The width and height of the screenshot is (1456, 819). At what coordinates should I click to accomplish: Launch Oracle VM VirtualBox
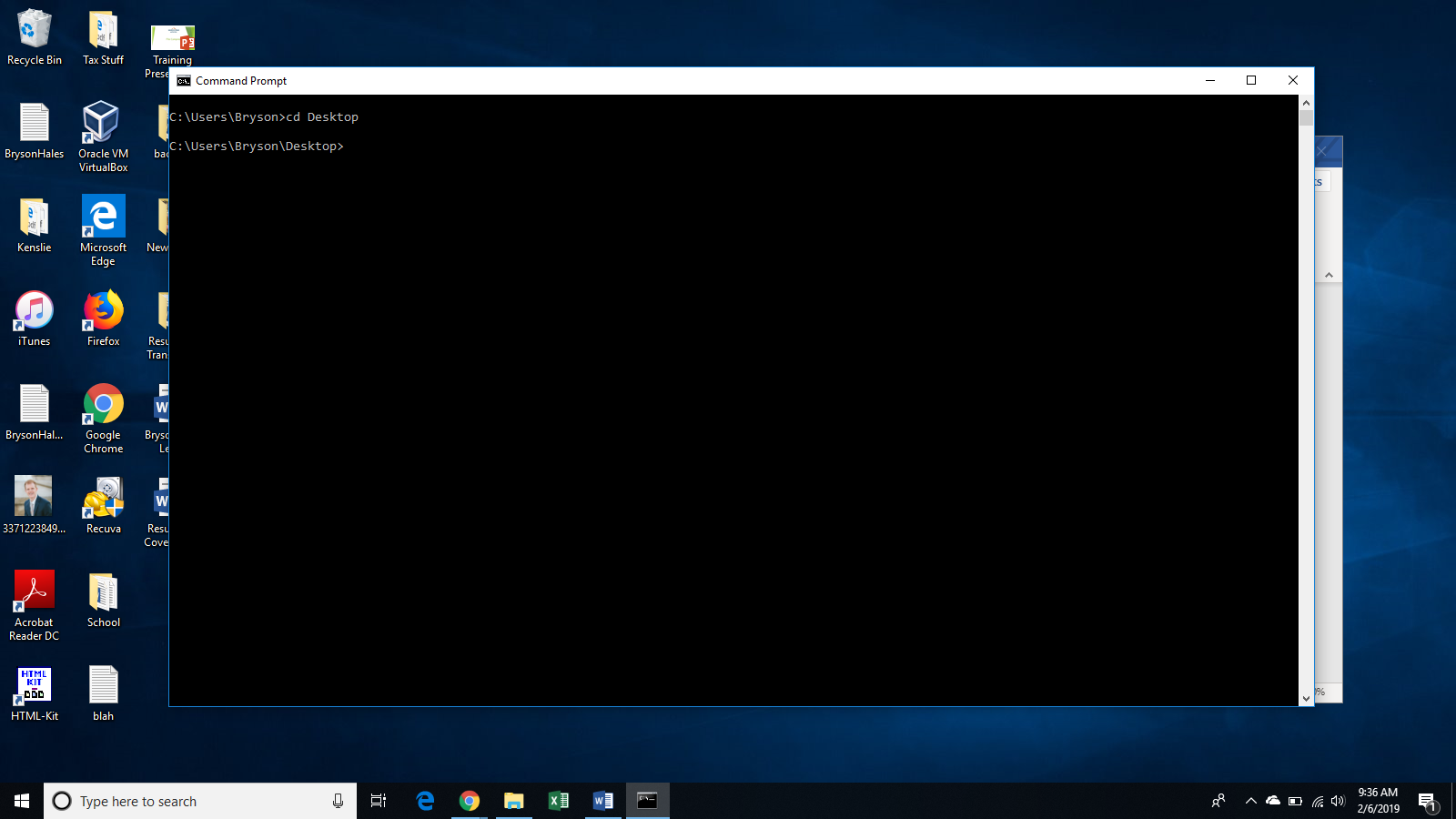click(x=102, y=123)
